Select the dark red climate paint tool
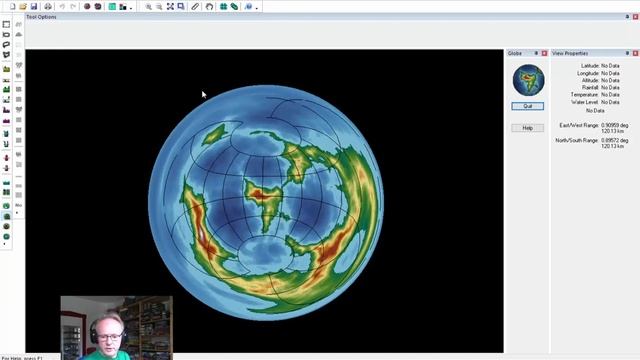Screen dimensions: 640x360 click(6, 158)
